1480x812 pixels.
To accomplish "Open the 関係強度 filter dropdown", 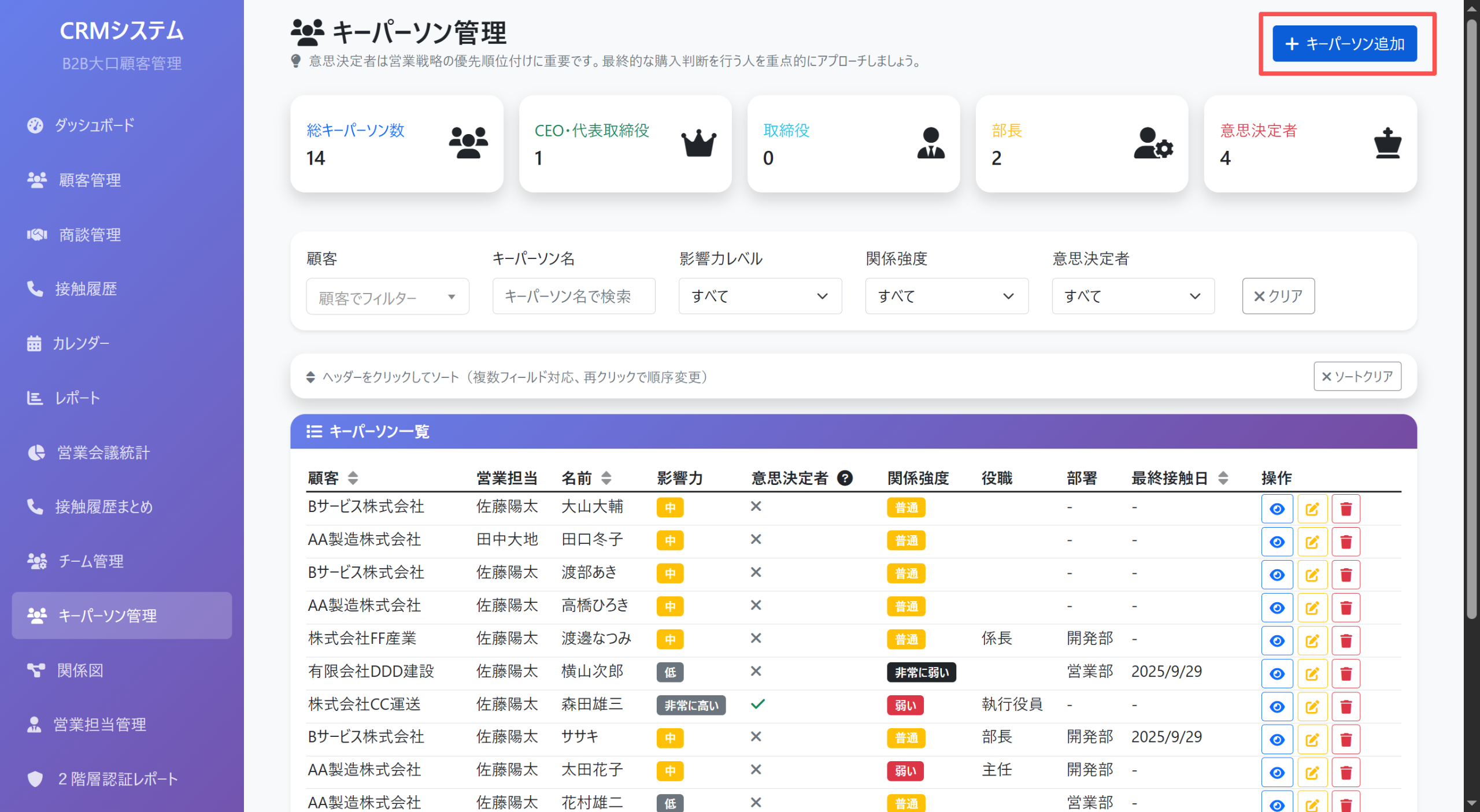I will [946, 296].
